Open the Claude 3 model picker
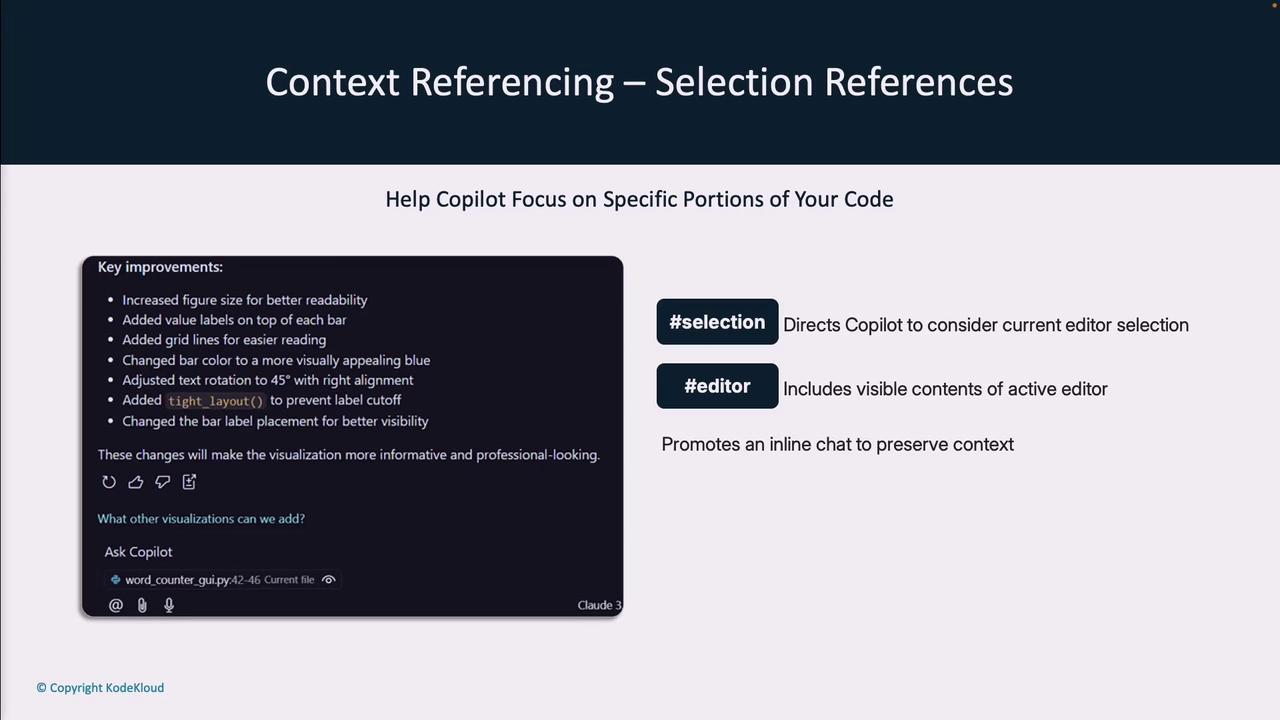This screenshot has height=720, width=1280. coord(599,605)
